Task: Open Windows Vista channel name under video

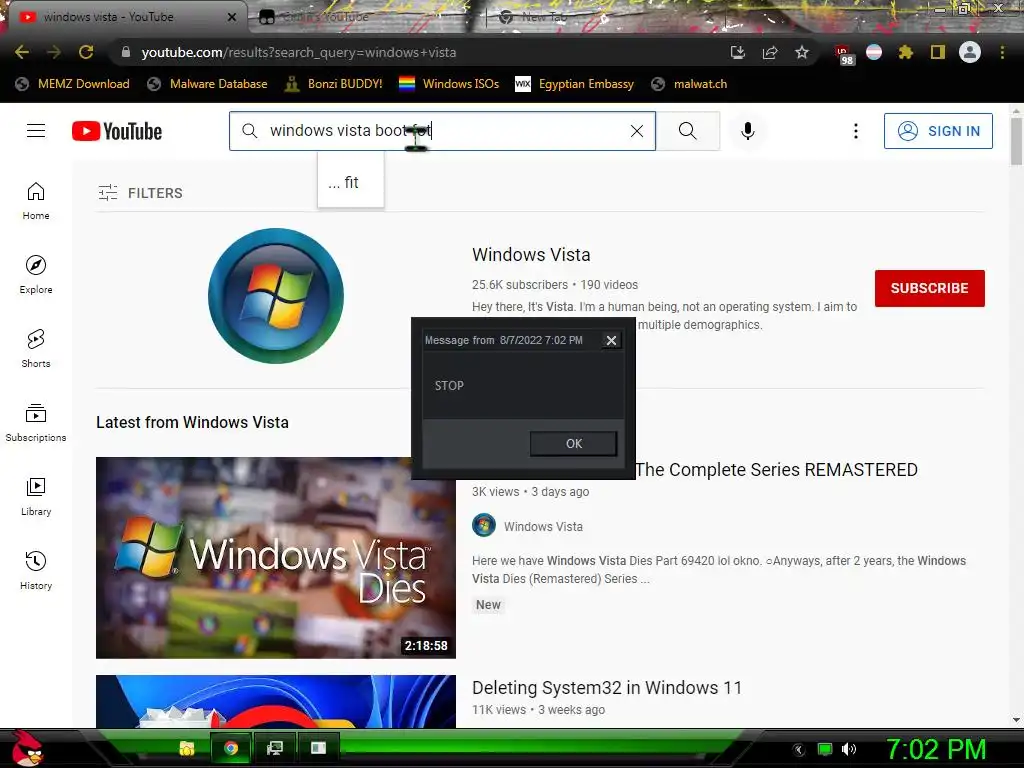Action: 543,526
